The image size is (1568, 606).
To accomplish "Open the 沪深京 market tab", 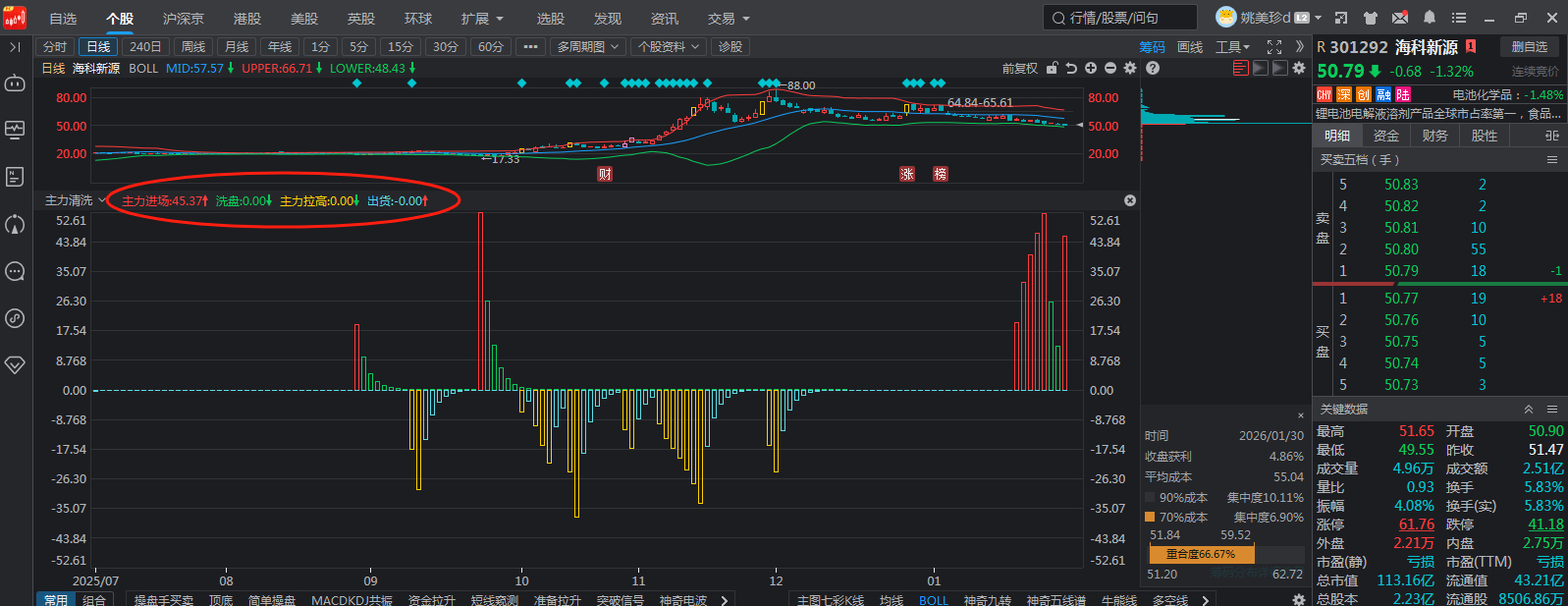I will [x=184, y=19].
